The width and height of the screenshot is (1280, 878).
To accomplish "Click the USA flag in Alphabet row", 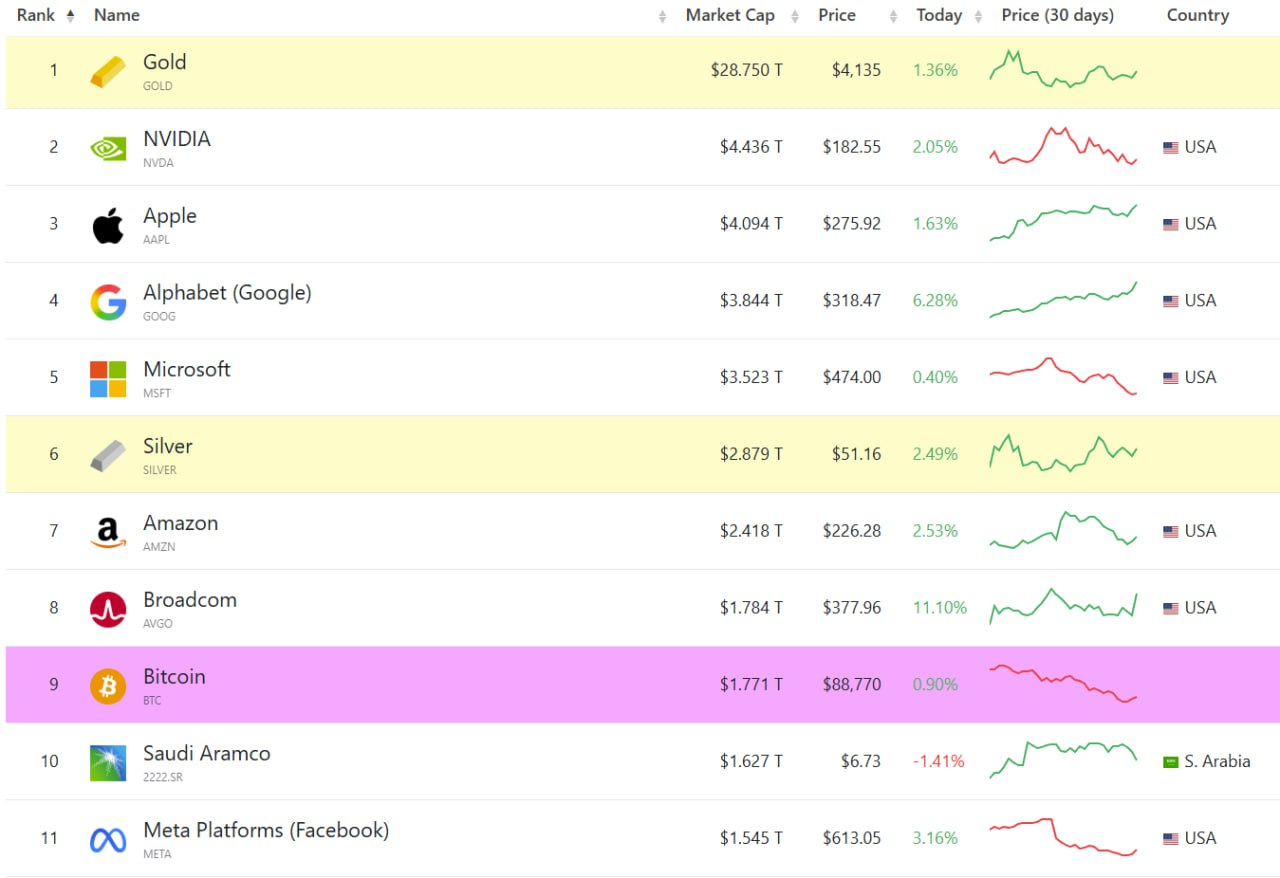I will (x=1170, y=301).
